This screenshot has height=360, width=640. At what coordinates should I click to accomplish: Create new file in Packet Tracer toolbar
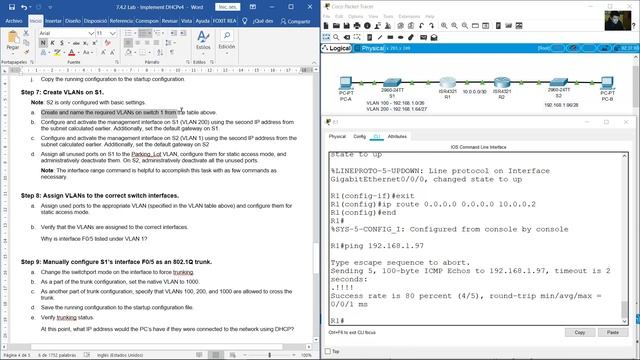326,26
